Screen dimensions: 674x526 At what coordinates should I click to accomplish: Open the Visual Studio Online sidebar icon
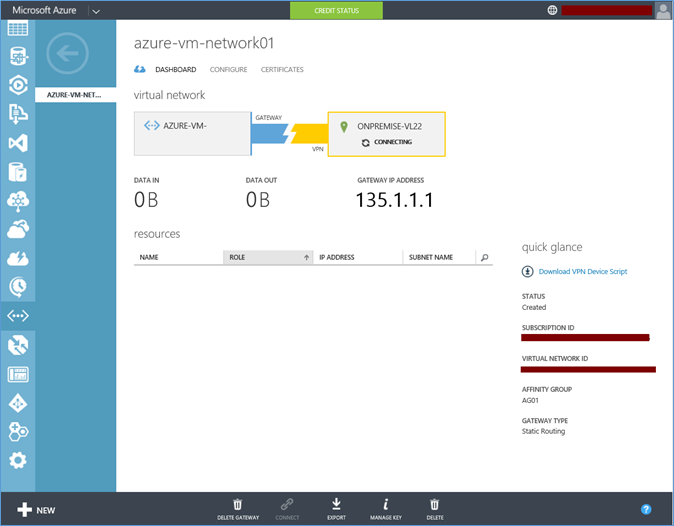tap(18, 143)
